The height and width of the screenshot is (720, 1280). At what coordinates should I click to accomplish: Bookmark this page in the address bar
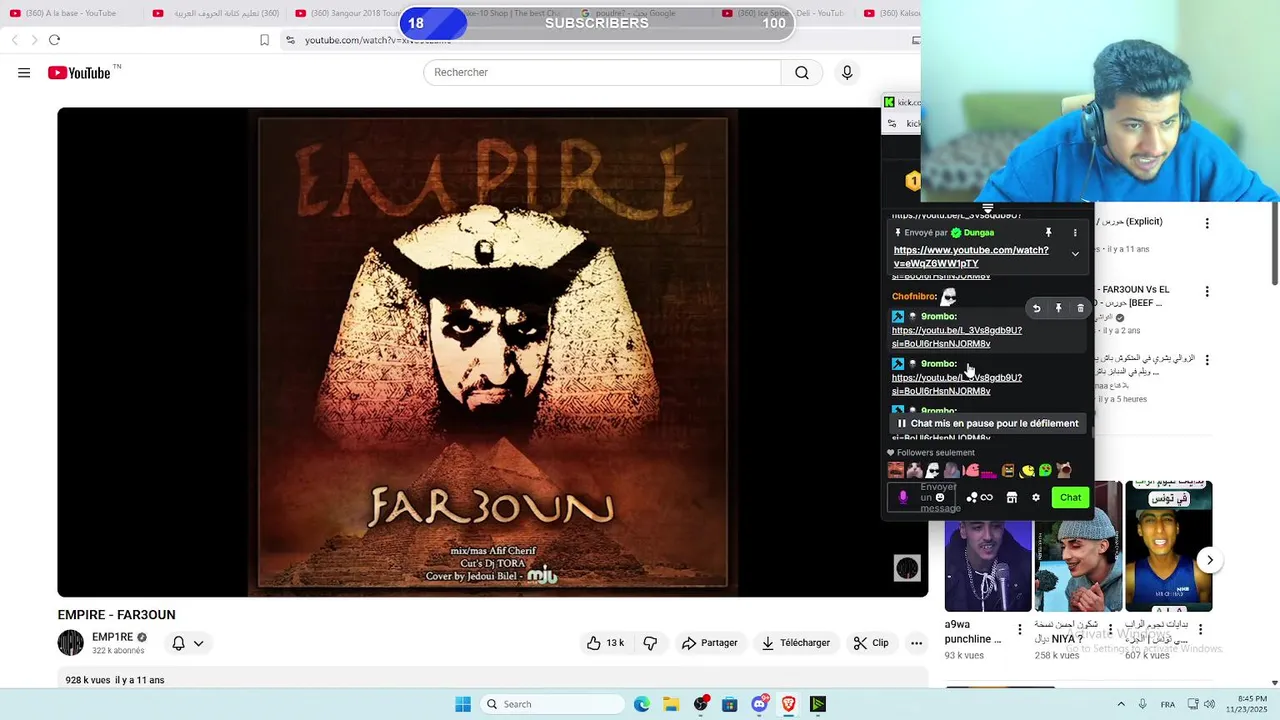point(264,40)
